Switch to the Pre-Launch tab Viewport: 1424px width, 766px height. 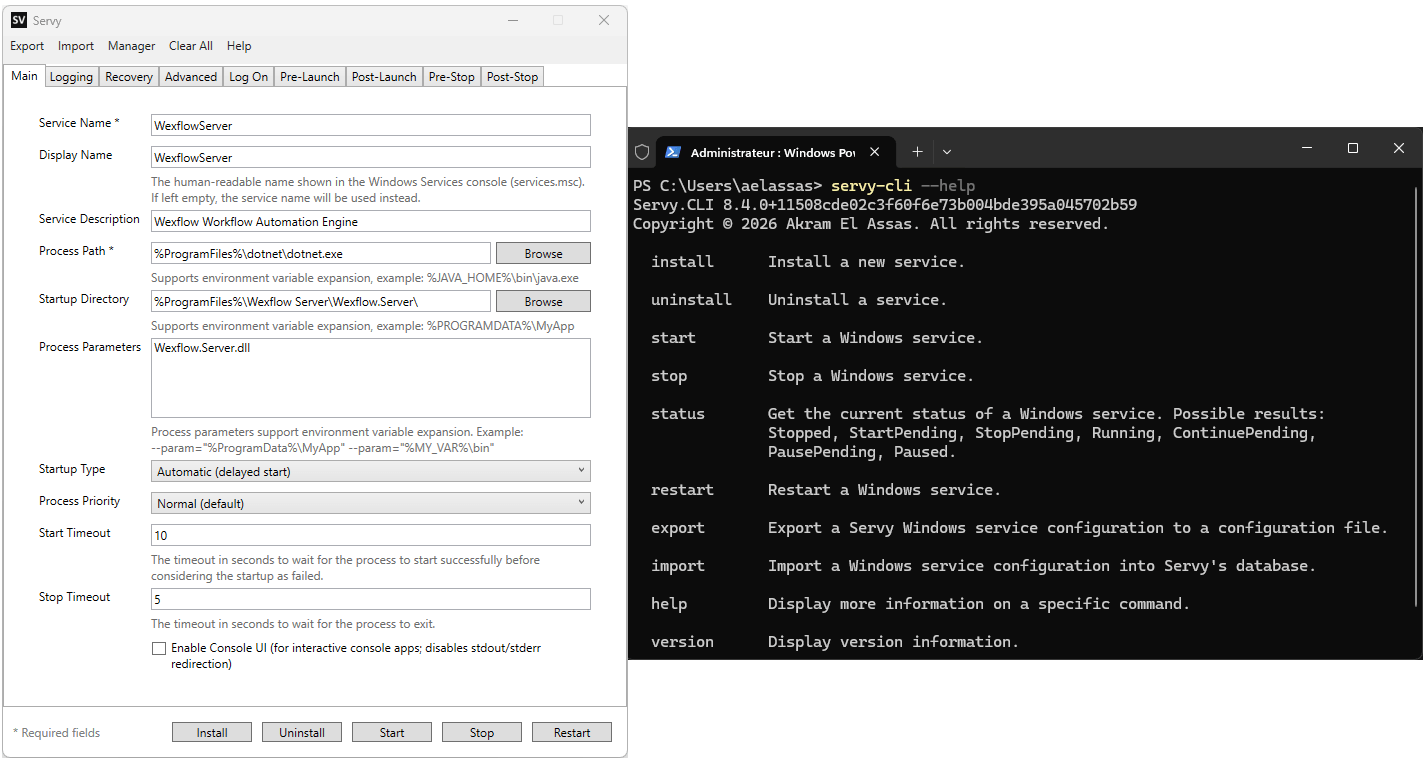coord(310,77)
